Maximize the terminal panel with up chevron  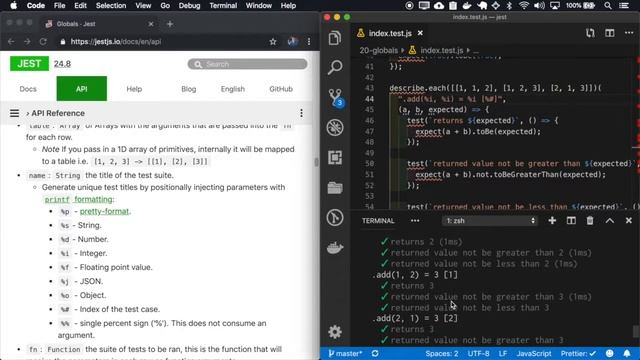(609, 220)
